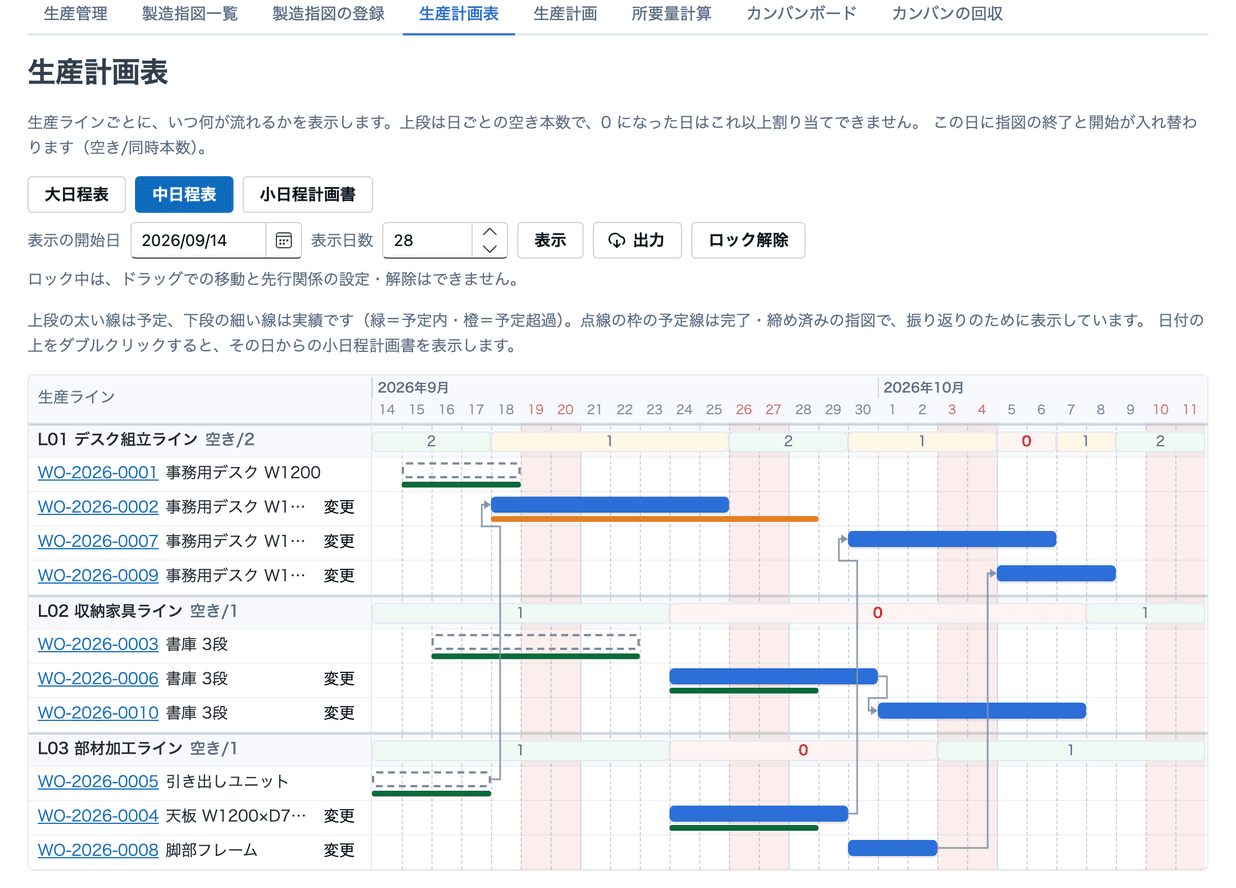Open the 生産計画 tab
The width and height of the screenshot is (1236, 888).
(565, 14)
